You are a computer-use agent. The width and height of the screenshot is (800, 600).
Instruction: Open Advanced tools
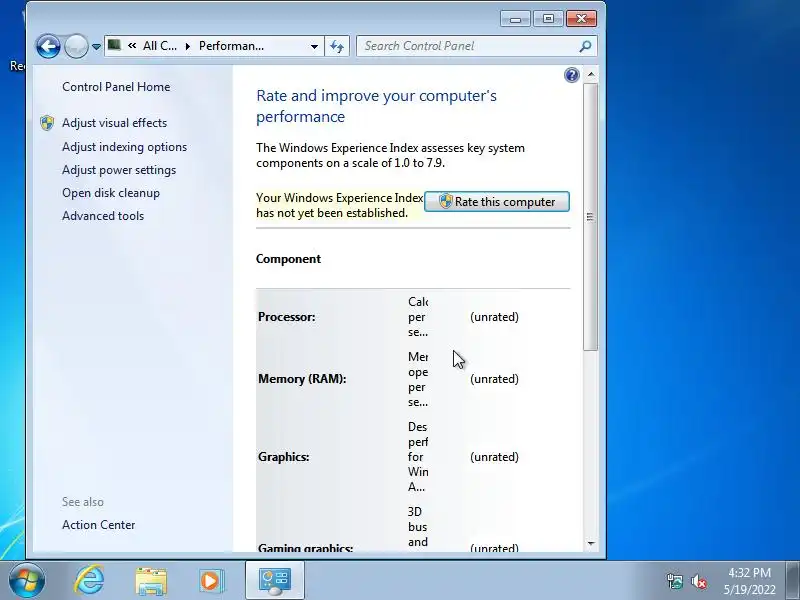[x=103, y=216]
